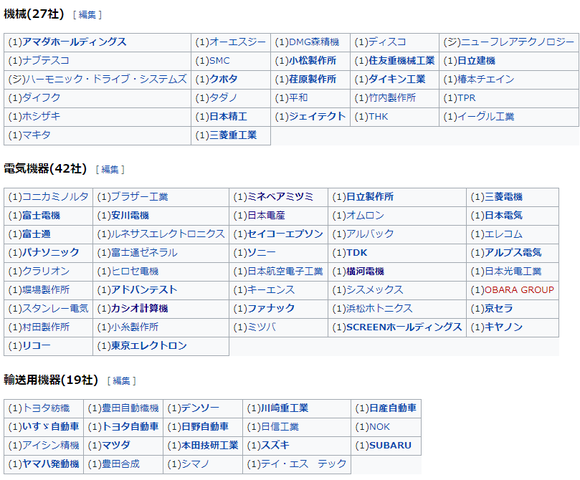Image resolution: width=580 pixels, height=480 pixels.
Task: Open the タダノ link
Action: [x=223, y=98]
